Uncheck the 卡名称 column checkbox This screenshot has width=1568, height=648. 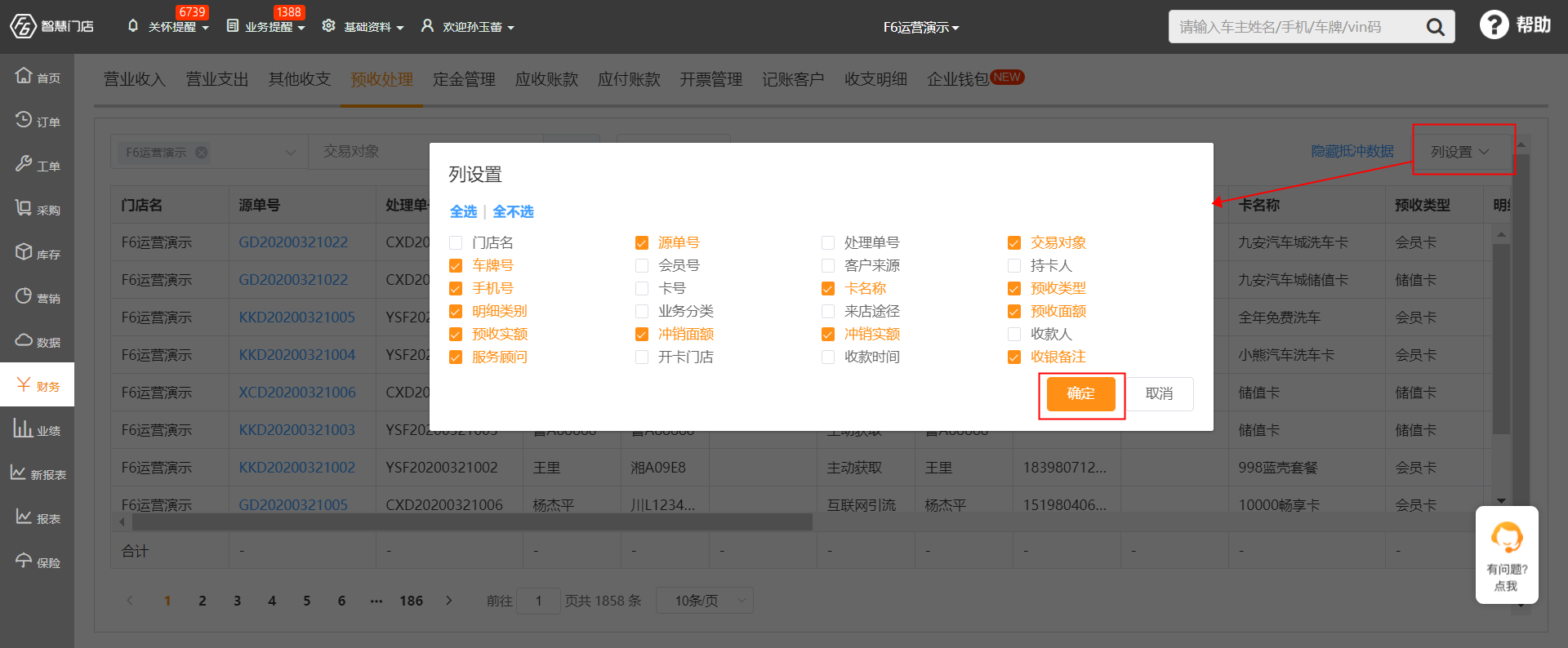pos(828,289)
